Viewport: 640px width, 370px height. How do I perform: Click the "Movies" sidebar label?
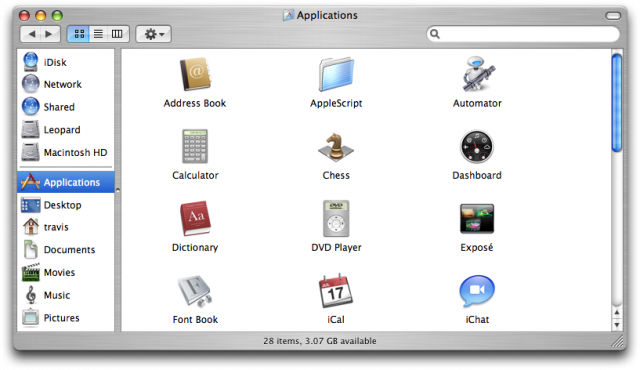[x=59, y=272]
